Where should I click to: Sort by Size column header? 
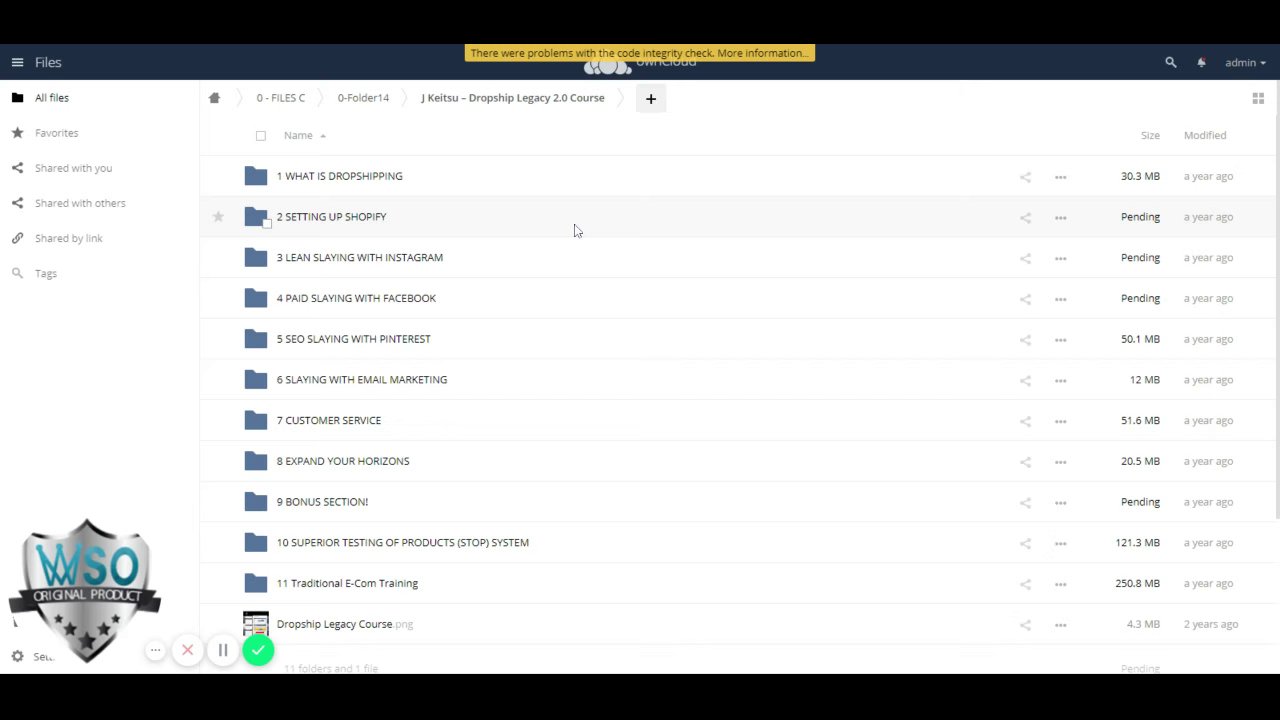click(x=1150, y=135)
